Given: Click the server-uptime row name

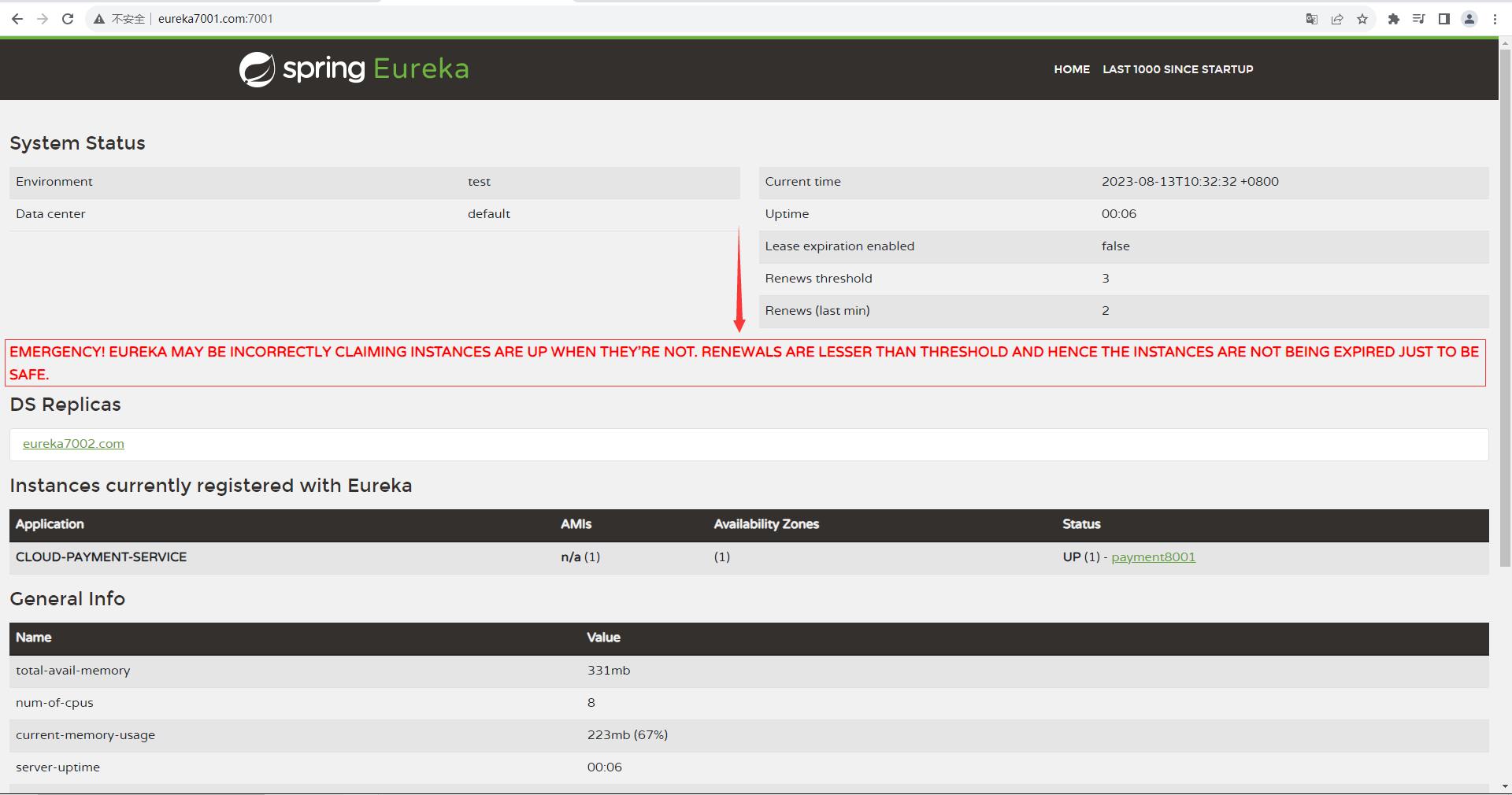Looking at the screenshot, I should click(x=57, y=767).
